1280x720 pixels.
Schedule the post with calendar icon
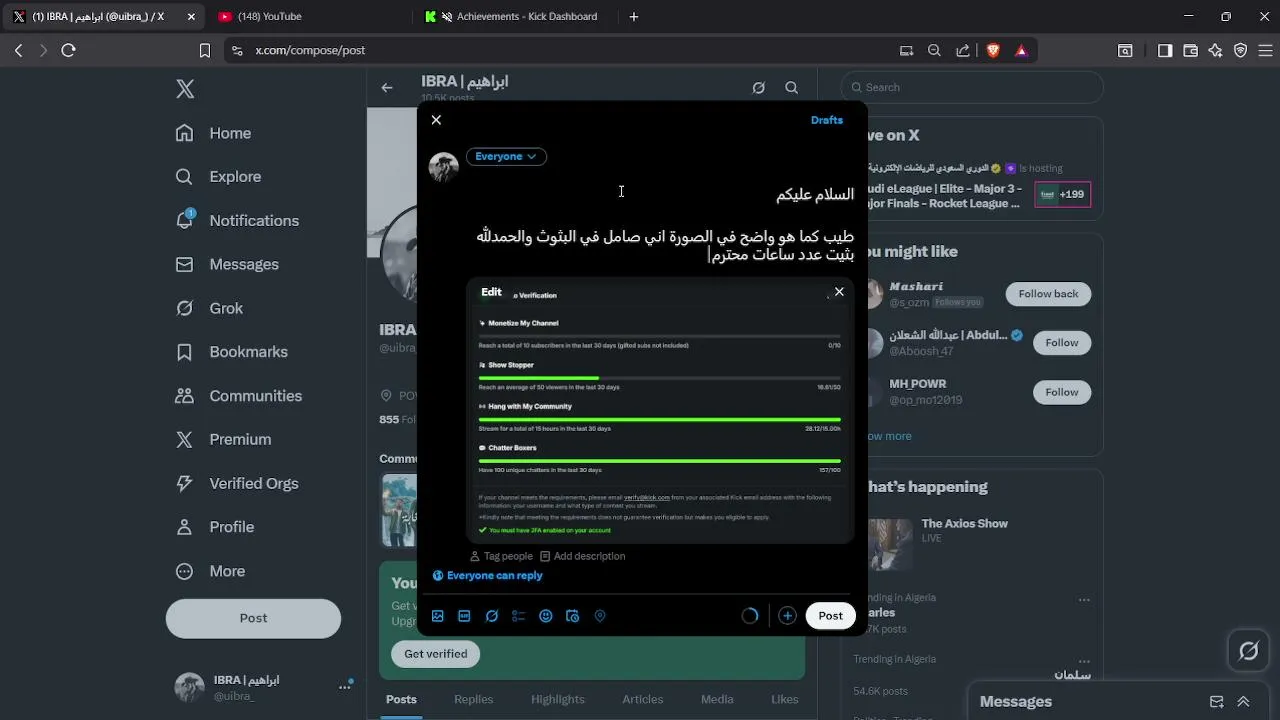pos(573,616)
